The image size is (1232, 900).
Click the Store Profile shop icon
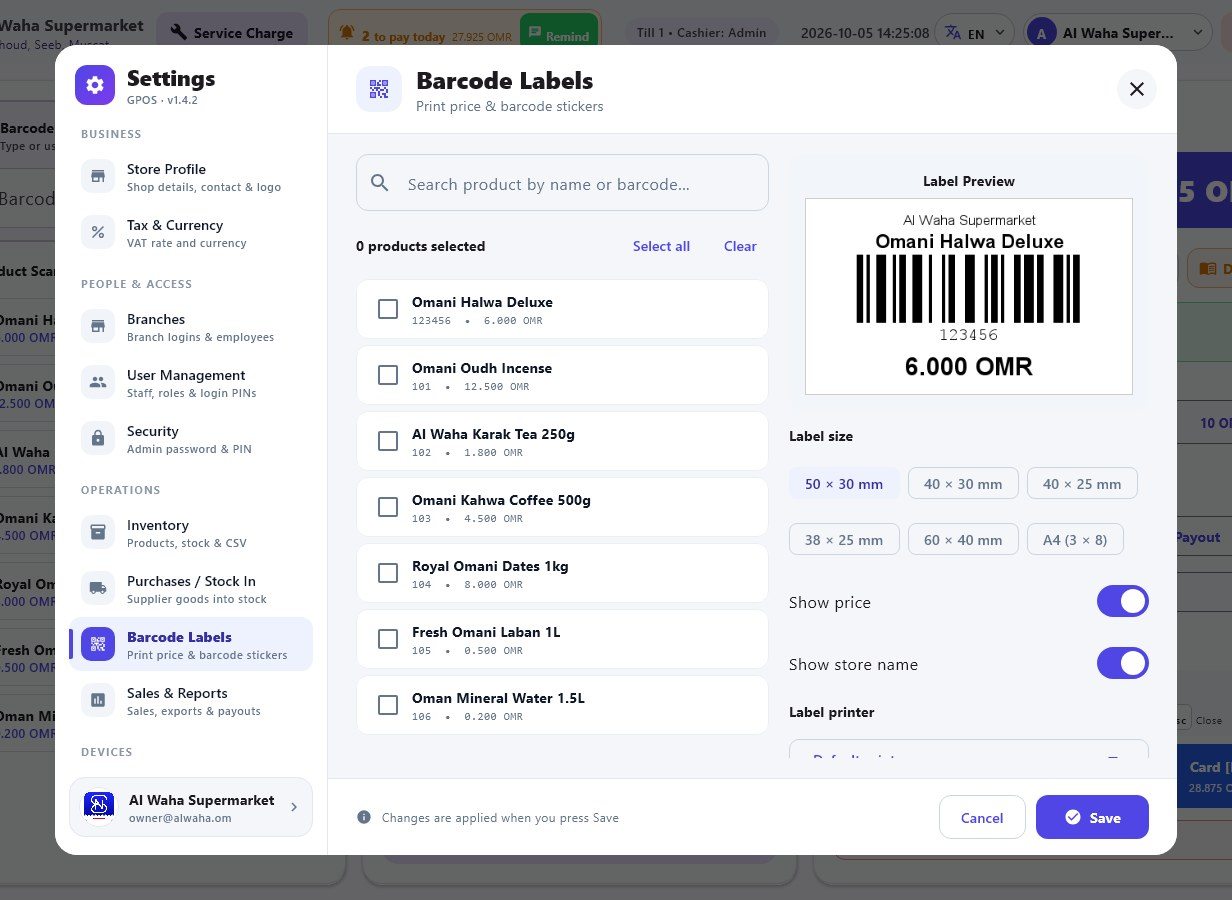coord(98,176)
